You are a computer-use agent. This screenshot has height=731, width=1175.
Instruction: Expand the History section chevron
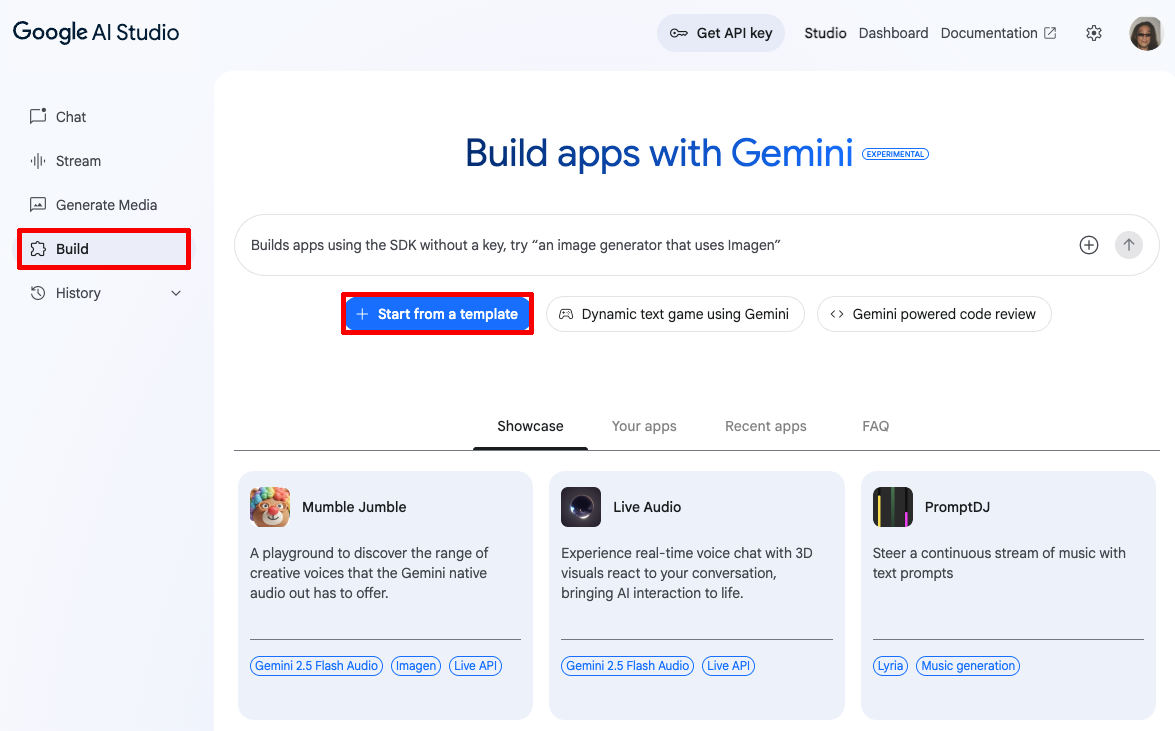point(176,293)
